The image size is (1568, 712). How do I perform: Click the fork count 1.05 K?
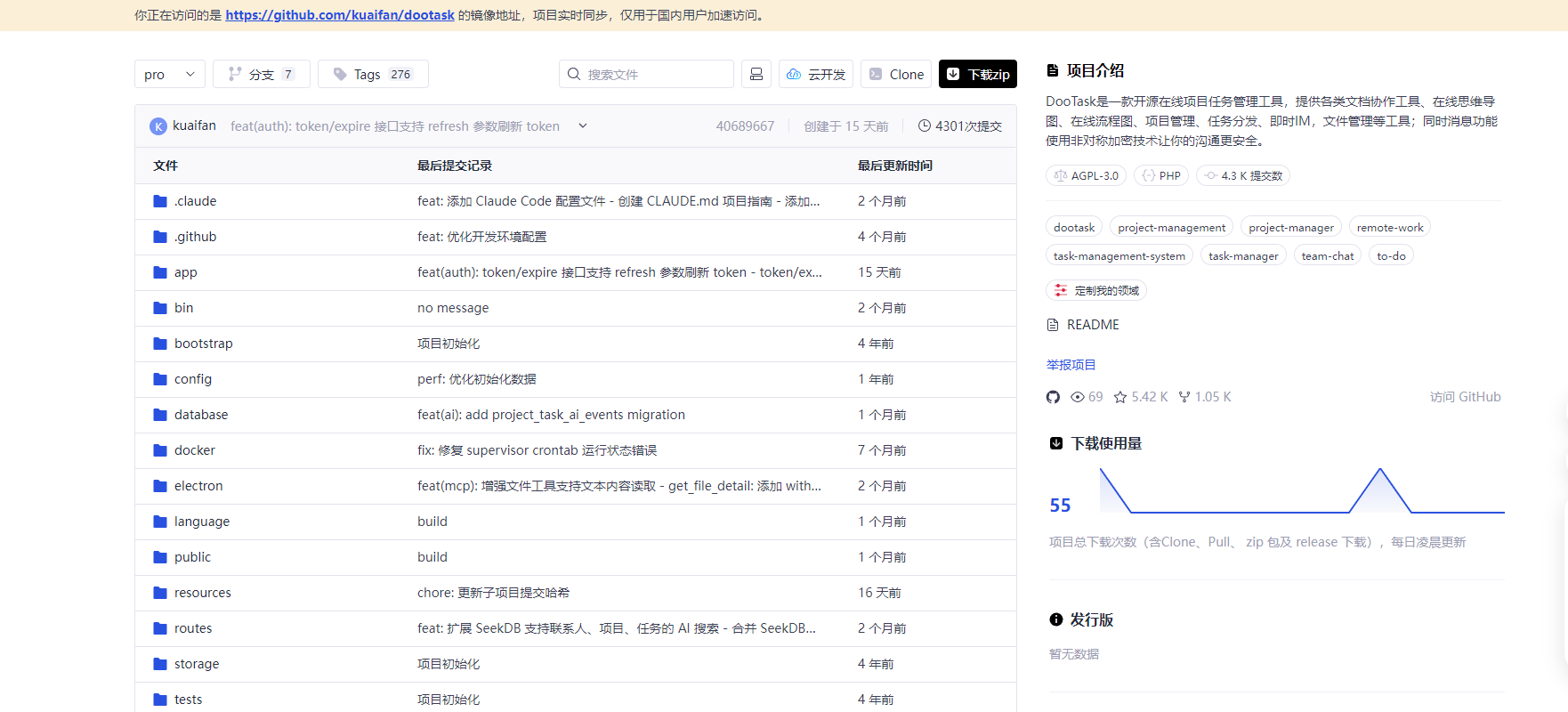click(1205, 397)
